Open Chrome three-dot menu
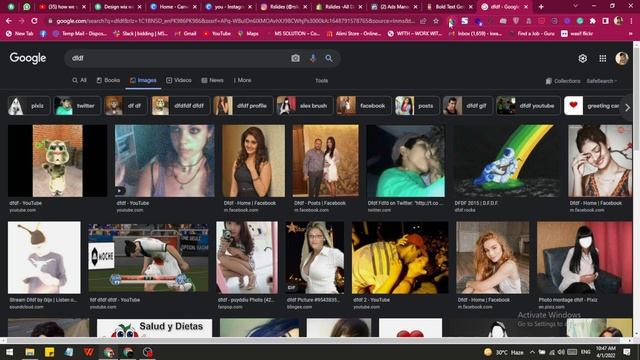The height and width of the screenshot is (360, 640). click(x=631, y=21)
